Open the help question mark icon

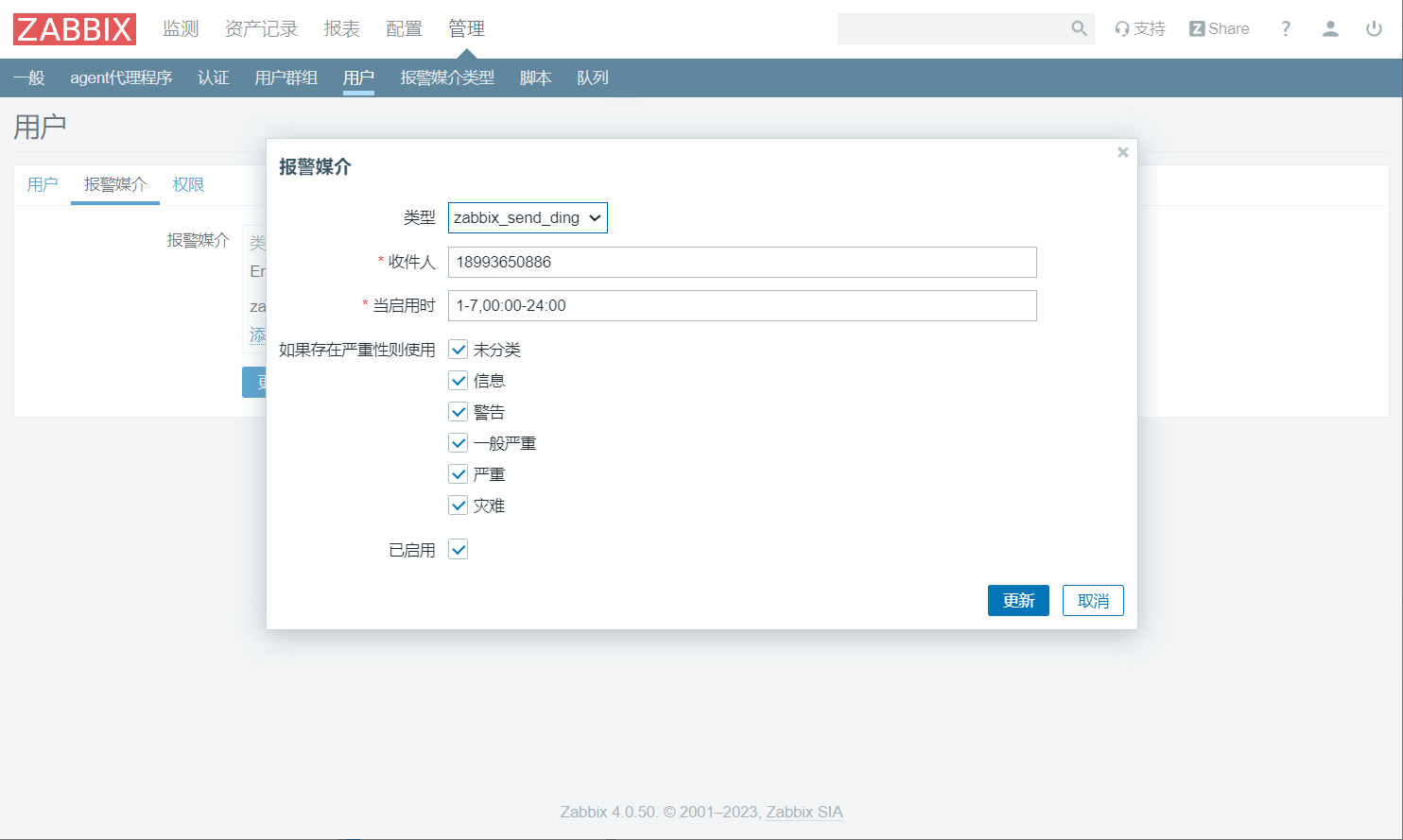click(x=1285, y=28)
